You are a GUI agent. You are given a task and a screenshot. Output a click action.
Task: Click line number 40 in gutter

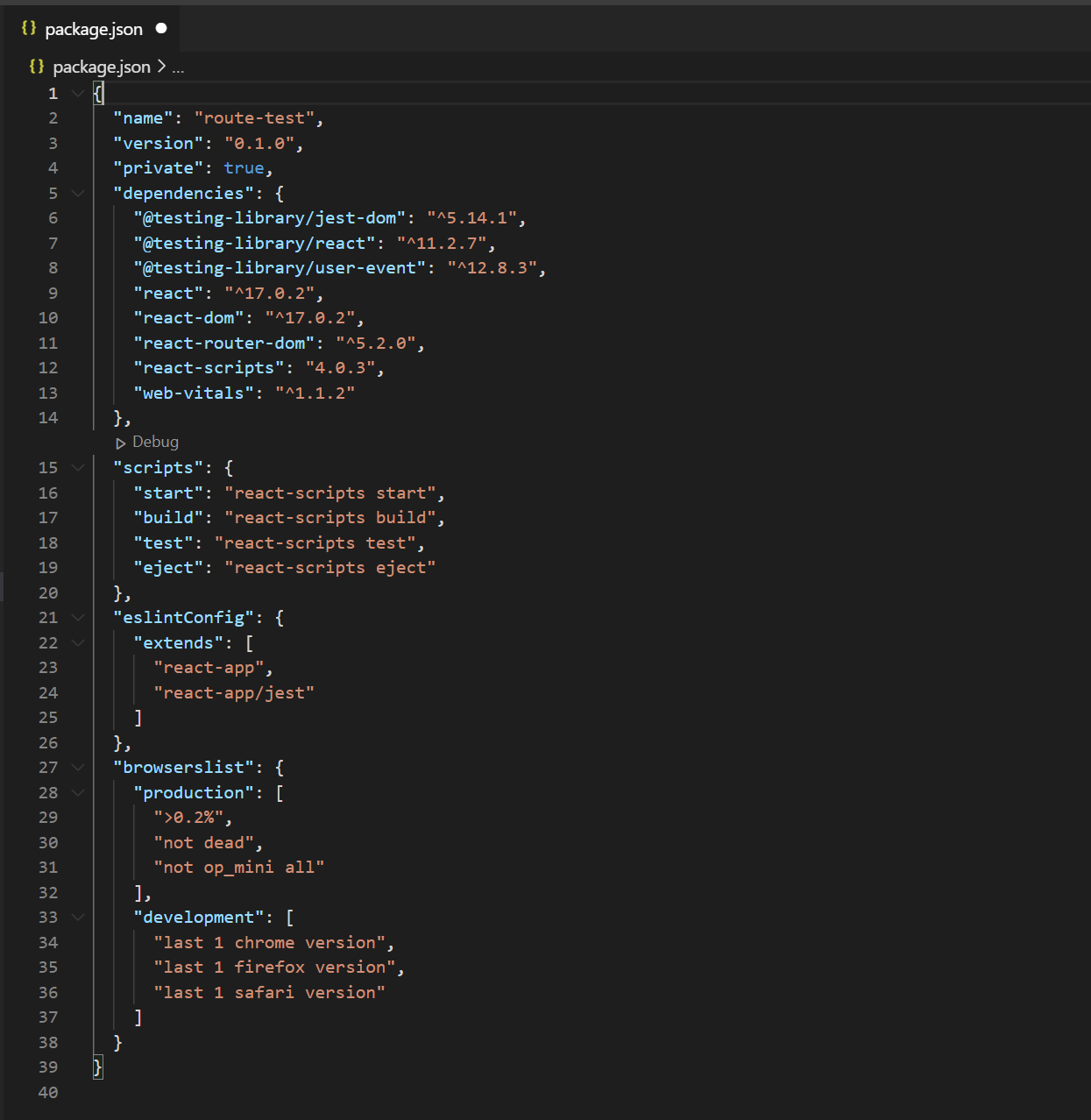(48, 1093)
